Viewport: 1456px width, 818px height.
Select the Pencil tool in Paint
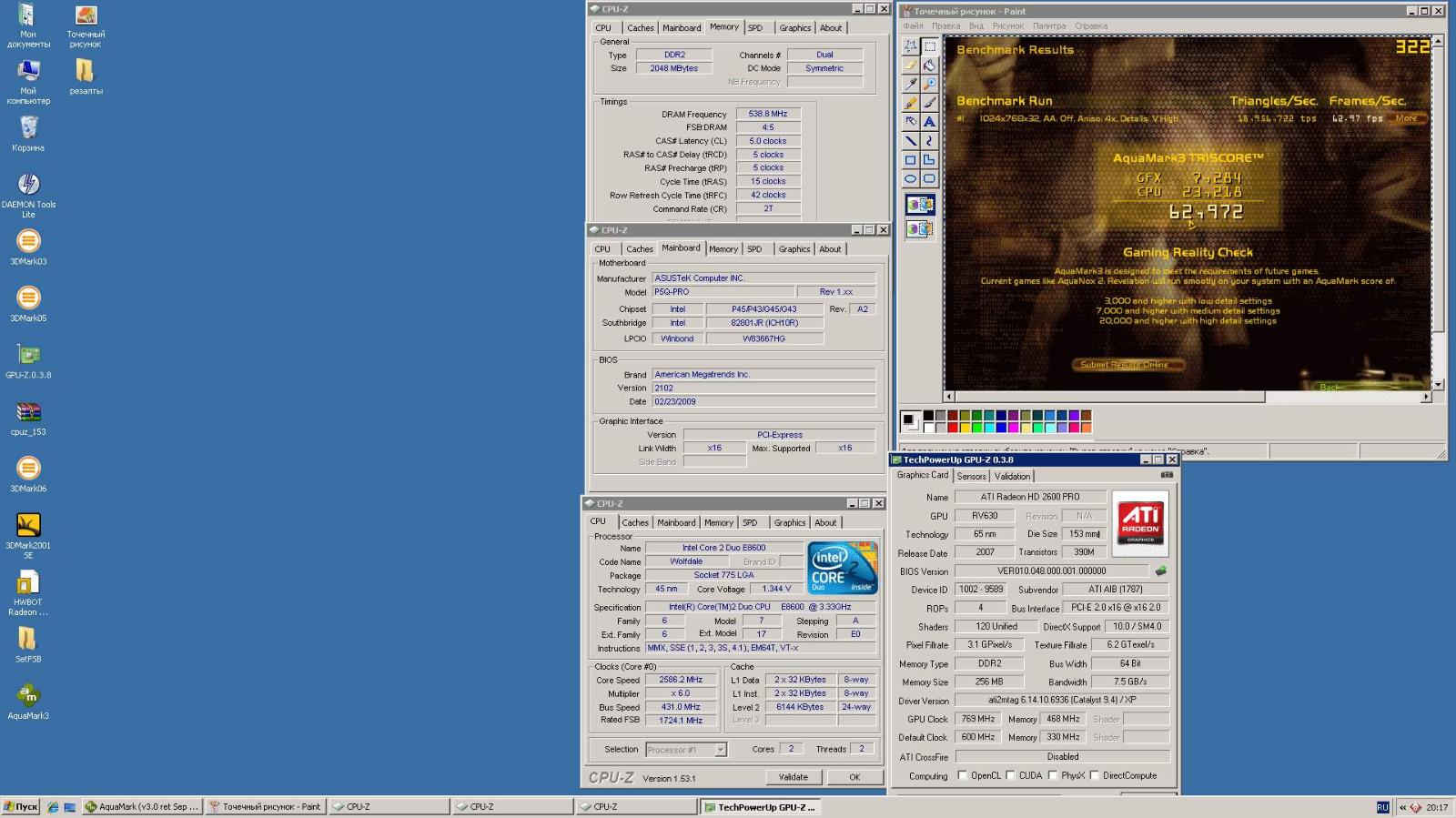(910, 103)
